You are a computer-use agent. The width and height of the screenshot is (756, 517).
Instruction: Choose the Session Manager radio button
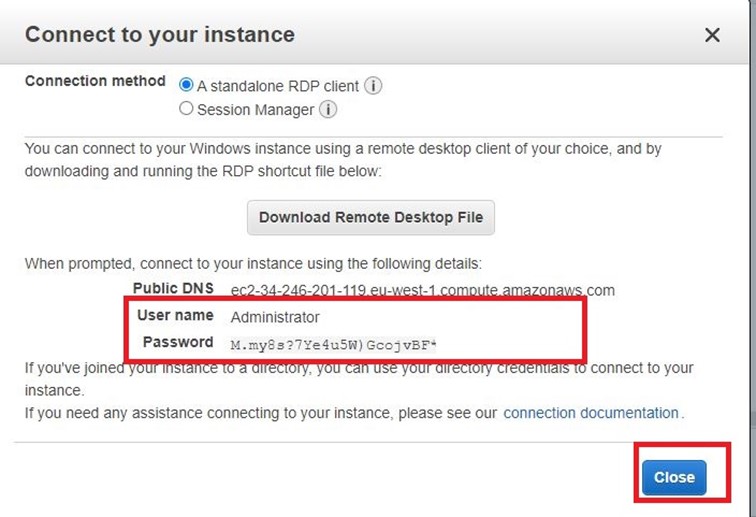186,109
